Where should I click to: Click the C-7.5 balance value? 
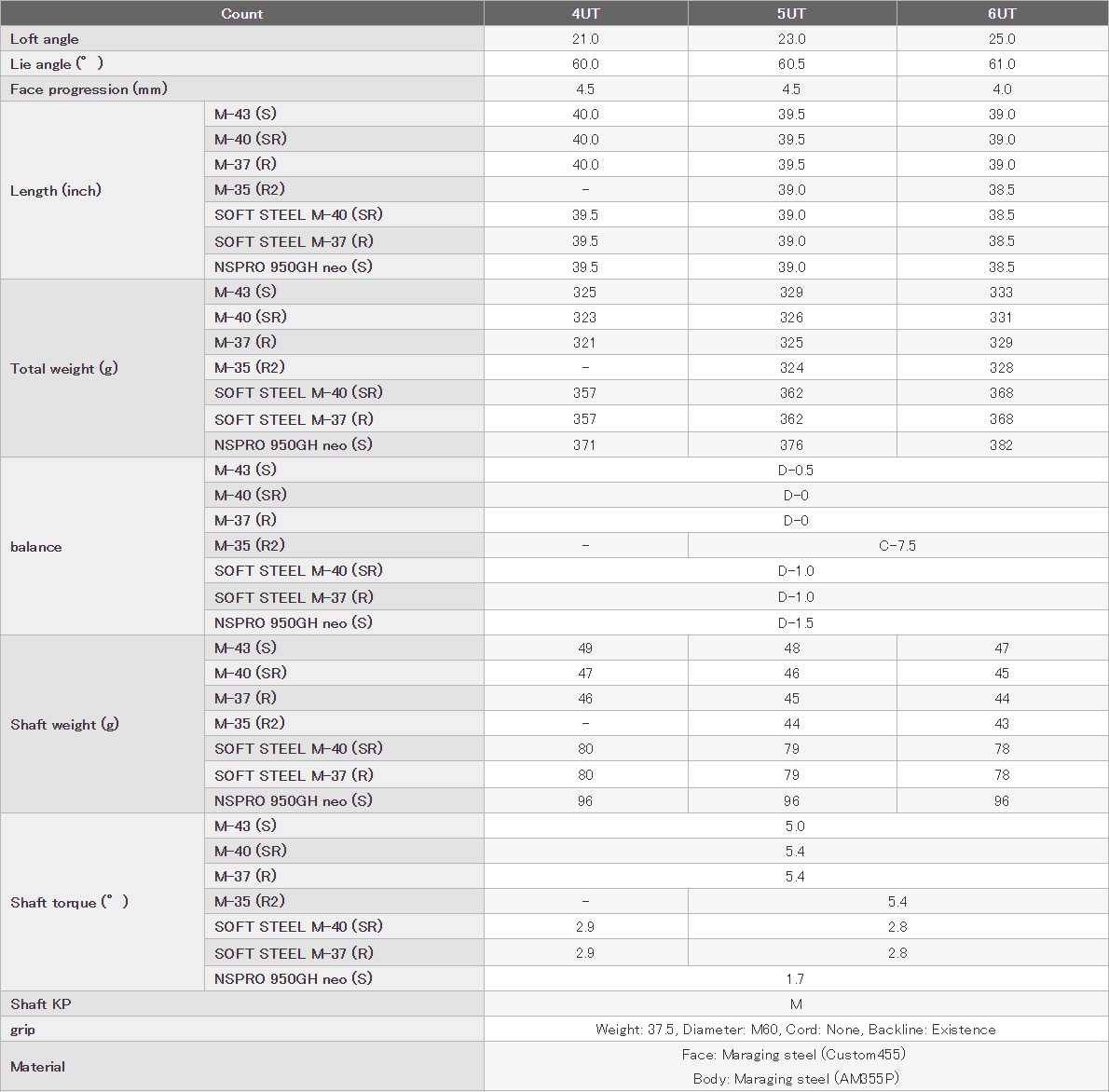pos(897,546)
